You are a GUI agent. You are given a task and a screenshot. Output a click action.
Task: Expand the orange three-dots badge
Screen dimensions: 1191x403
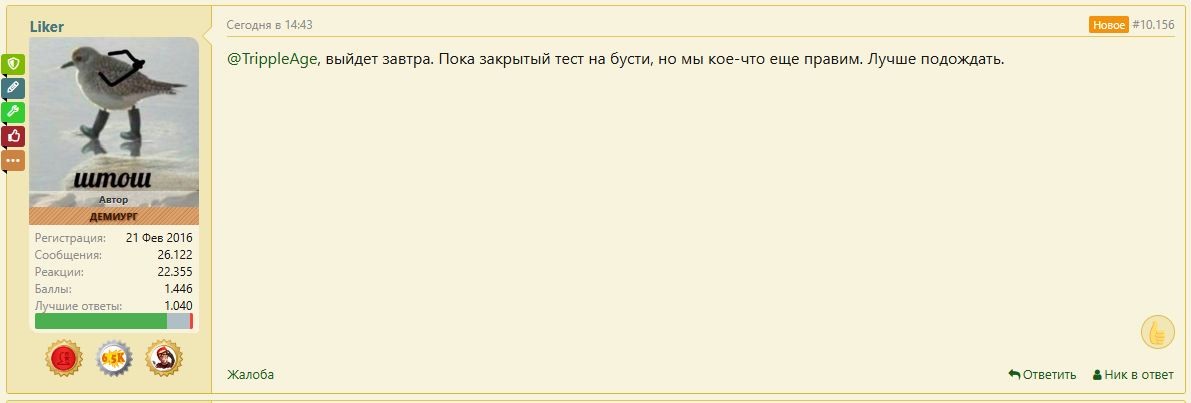pos(13,161)
